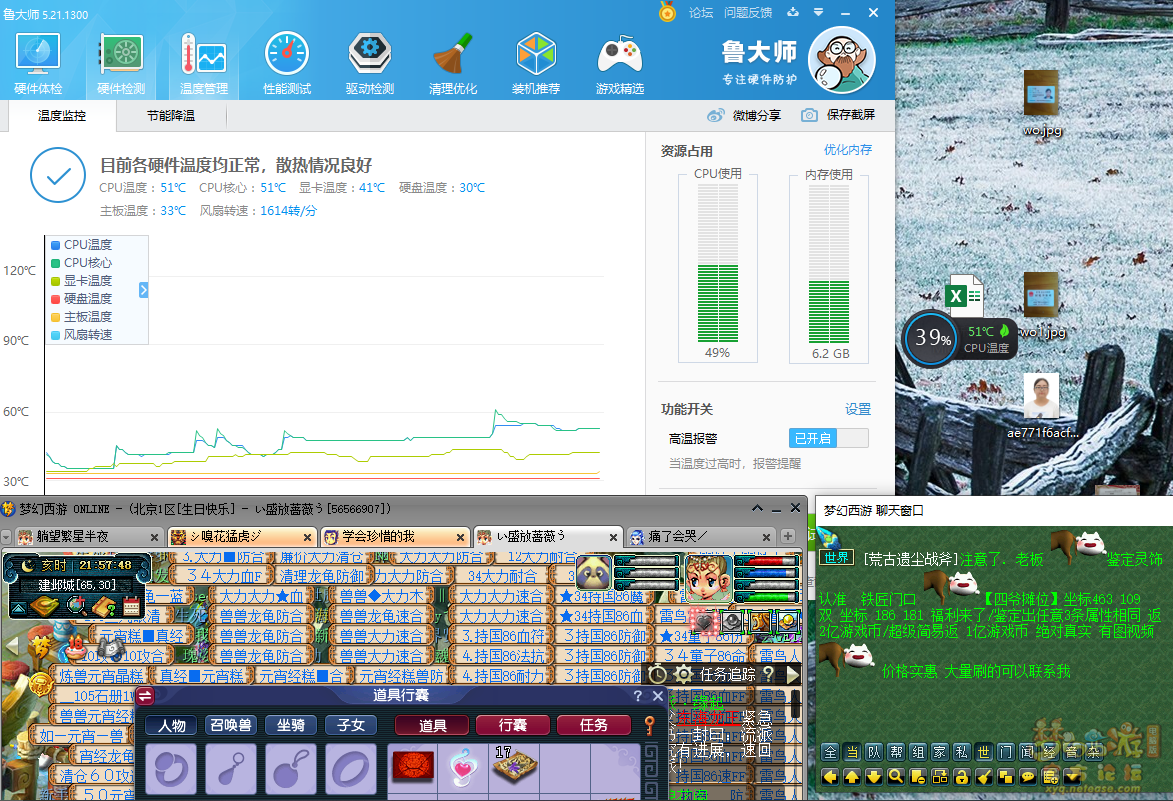This screenshot has width=1173, height=801.
Task: Click the yellow down arrow in chat window
Action: point(874,776)
